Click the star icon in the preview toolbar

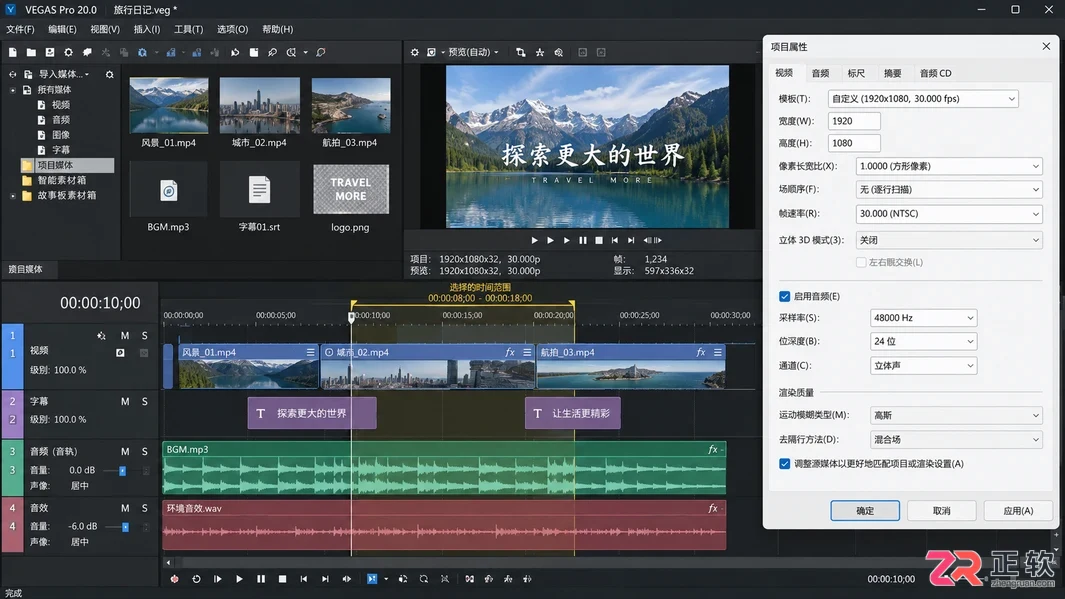click(540, 52)
